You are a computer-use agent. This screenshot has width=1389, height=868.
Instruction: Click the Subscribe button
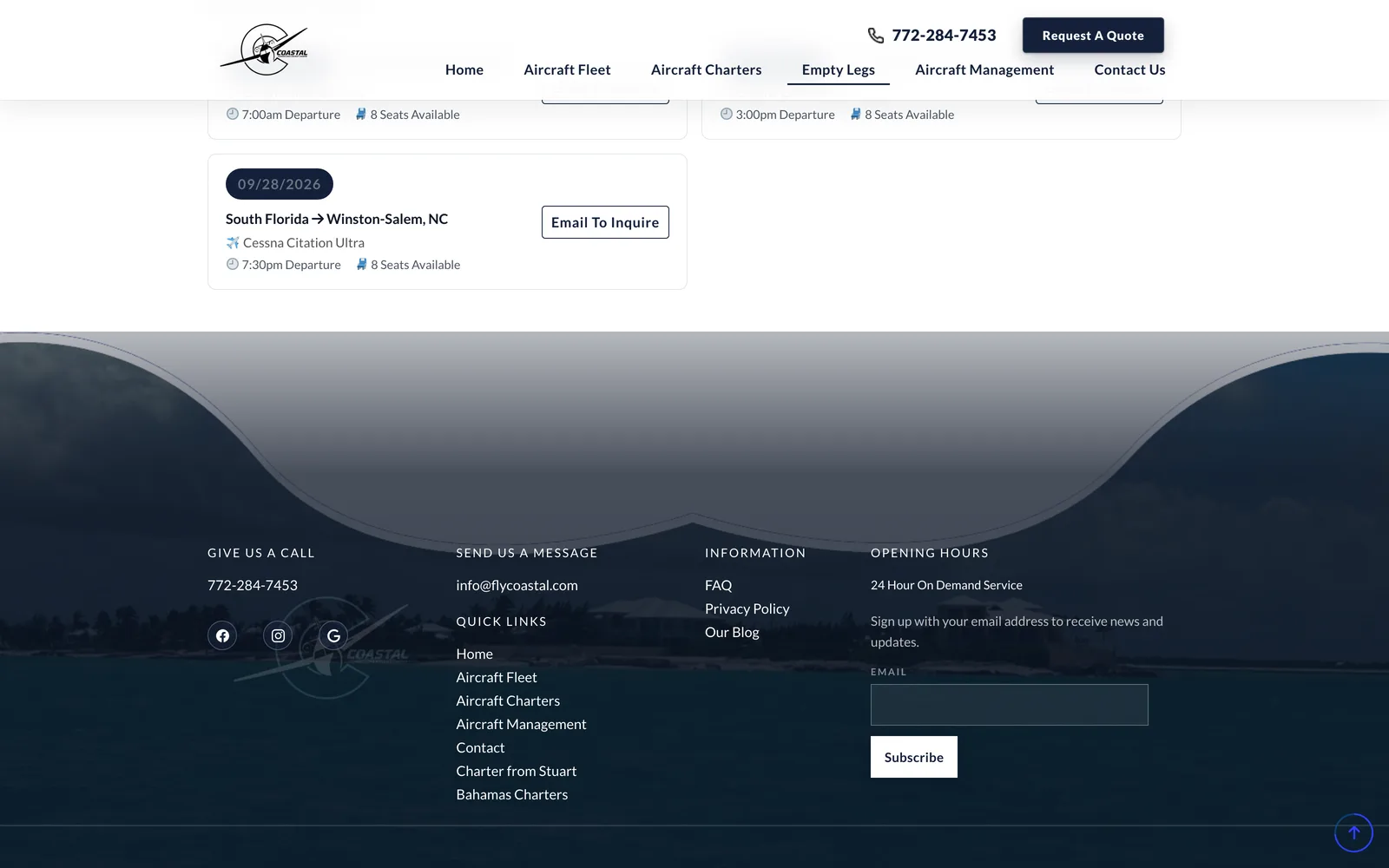tap(913, 757)
